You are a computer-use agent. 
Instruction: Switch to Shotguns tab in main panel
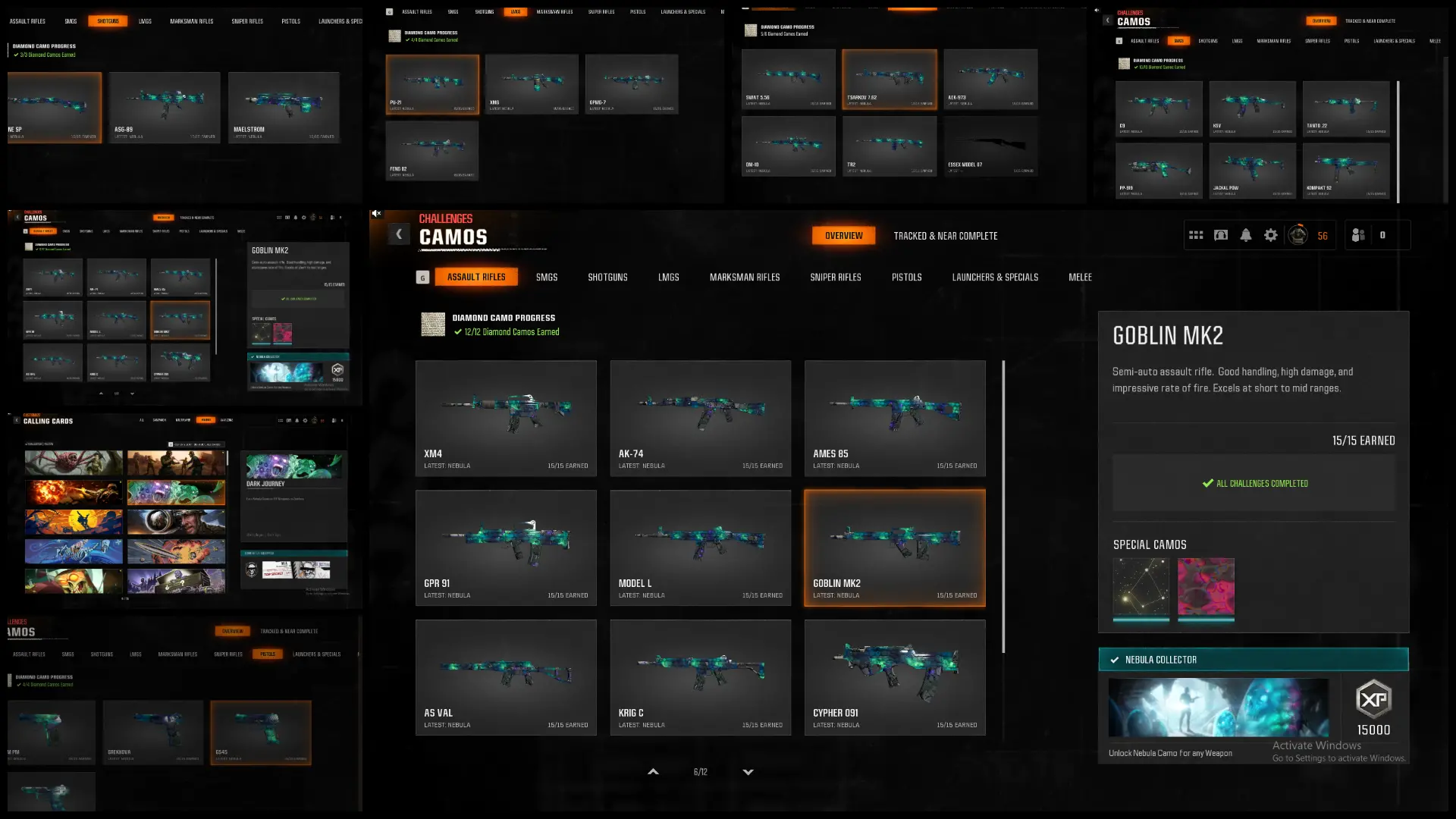coord(607,278)
